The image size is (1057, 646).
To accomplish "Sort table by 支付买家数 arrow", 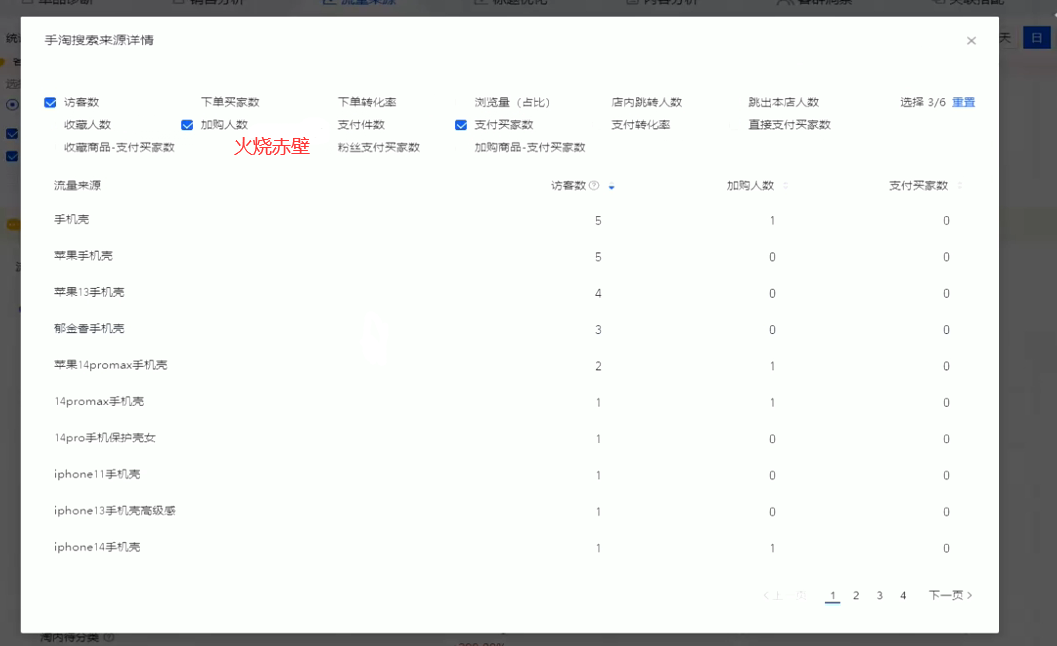I will [x=959, y=185].
